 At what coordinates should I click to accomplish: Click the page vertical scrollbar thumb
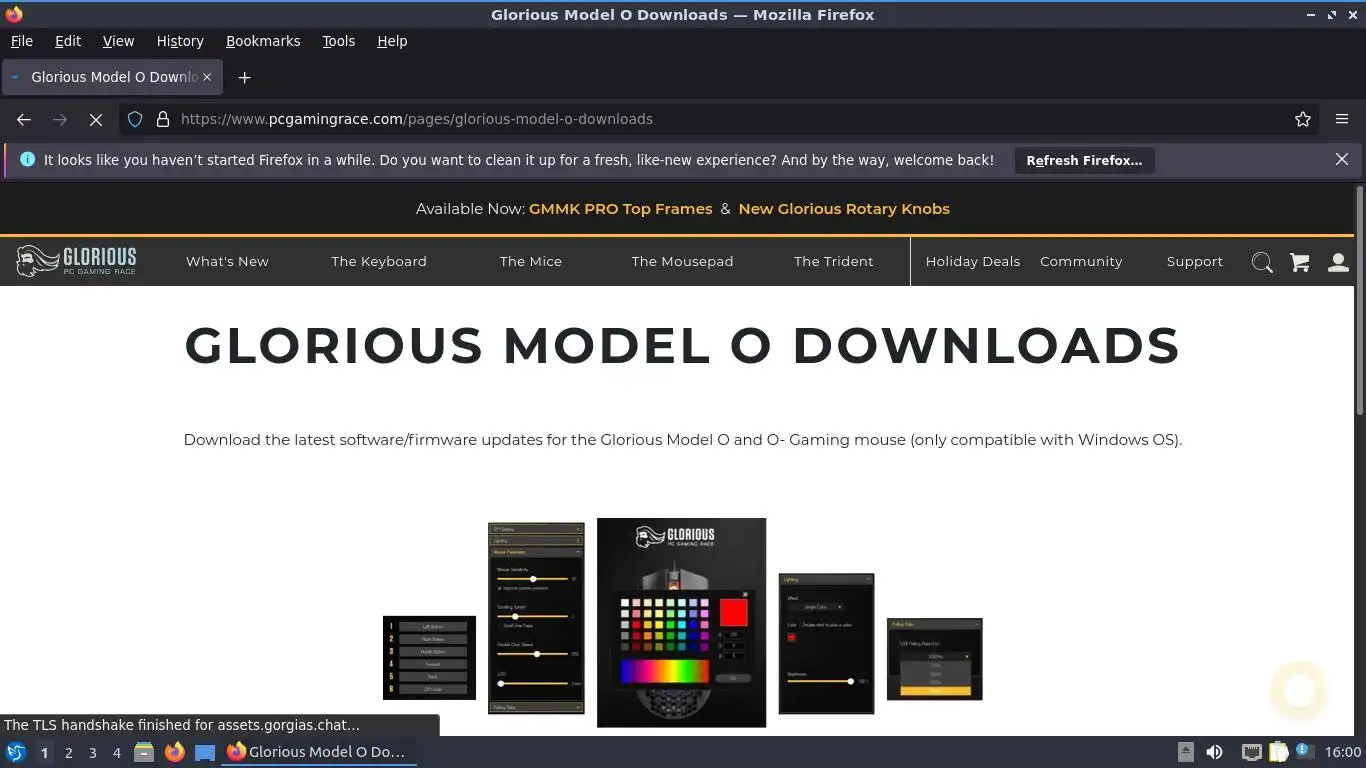coord(1360,300)
